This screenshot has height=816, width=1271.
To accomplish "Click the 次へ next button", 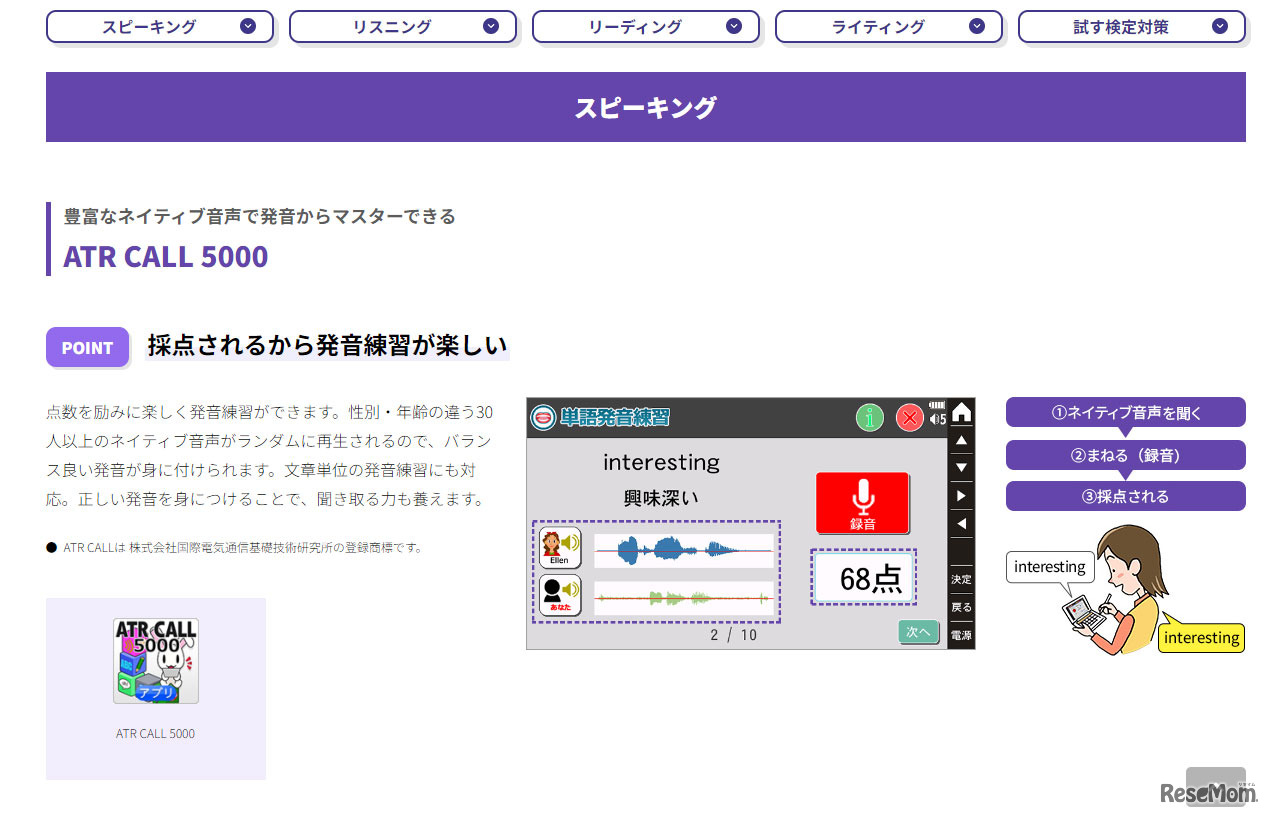I will pos(918,632).
